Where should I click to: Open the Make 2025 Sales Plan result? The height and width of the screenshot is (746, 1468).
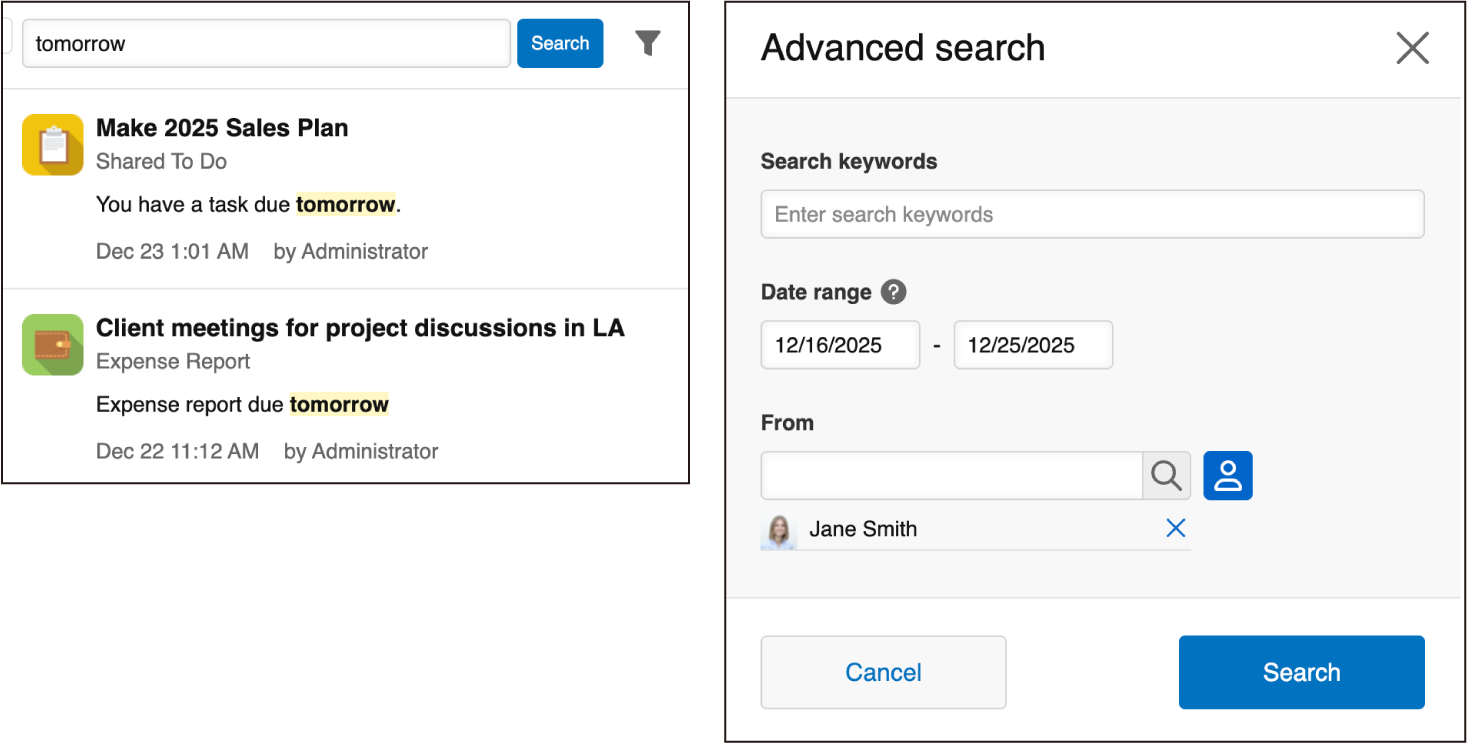pyautogui.click(x=222, y=128)
